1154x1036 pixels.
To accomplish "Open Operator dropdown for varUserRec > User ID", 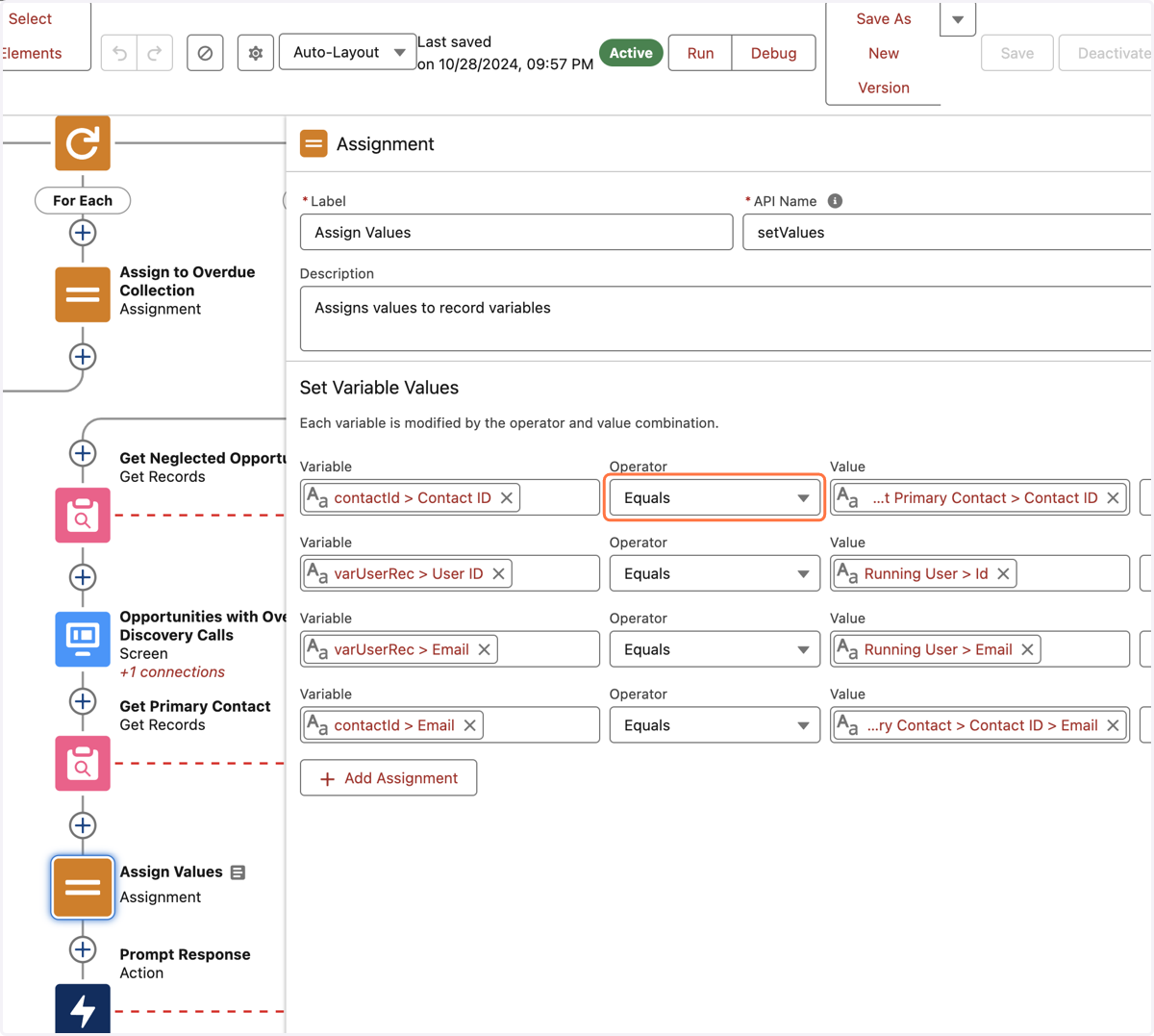I will tap(715, 573).
